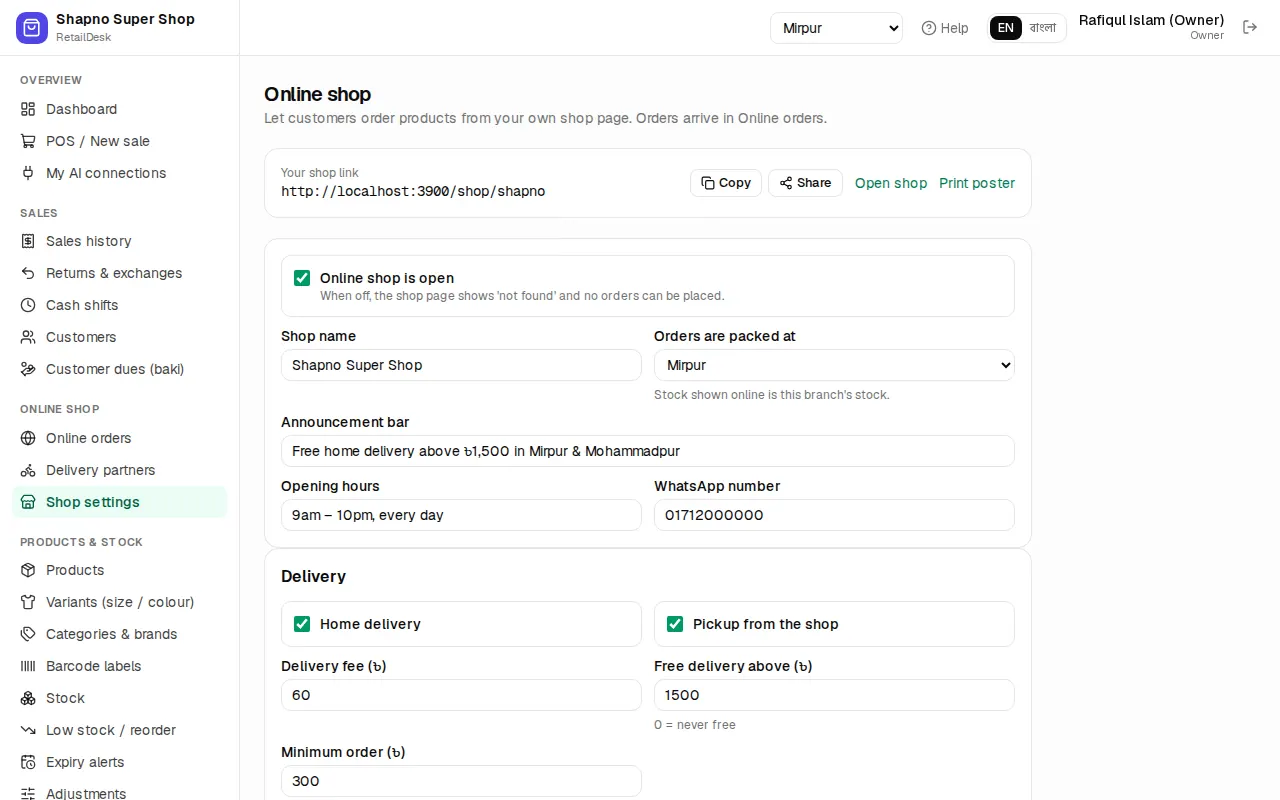
Task: Click the Dashboard grid icon
Action: coord(28,109)
